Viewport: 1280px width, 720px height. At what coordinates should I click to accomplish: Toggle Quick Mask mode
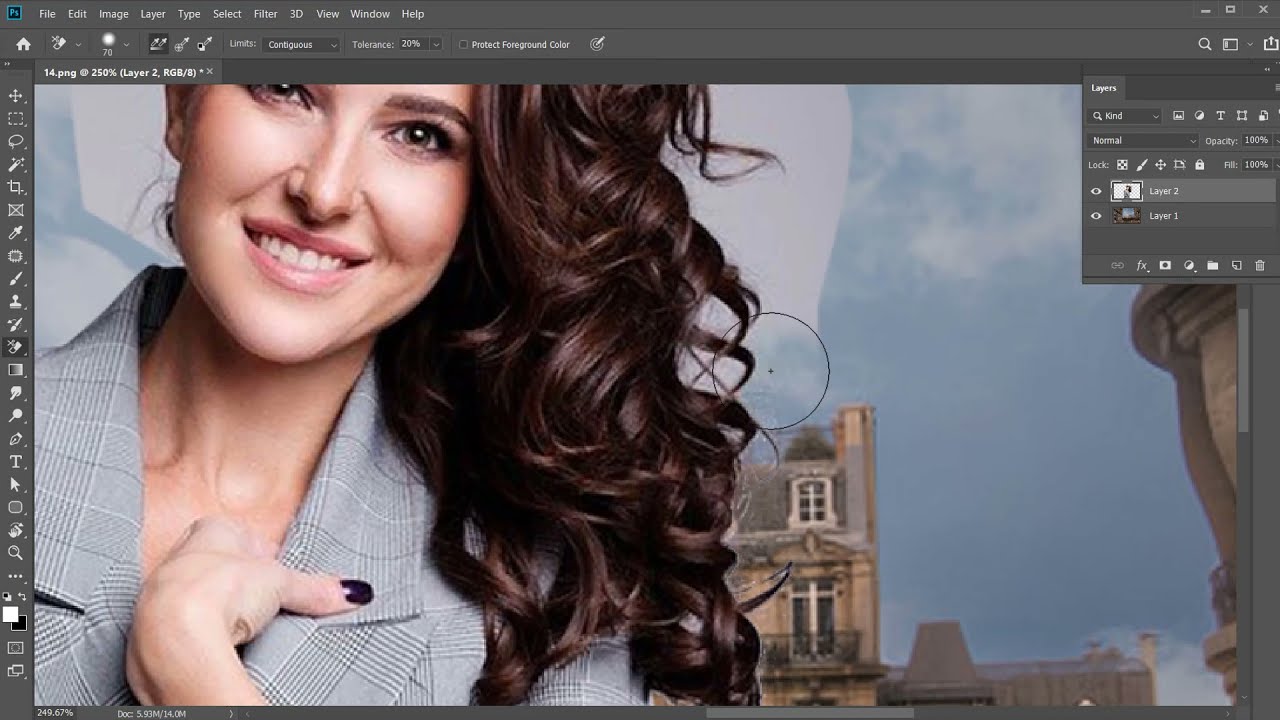(x=16, y=648)
